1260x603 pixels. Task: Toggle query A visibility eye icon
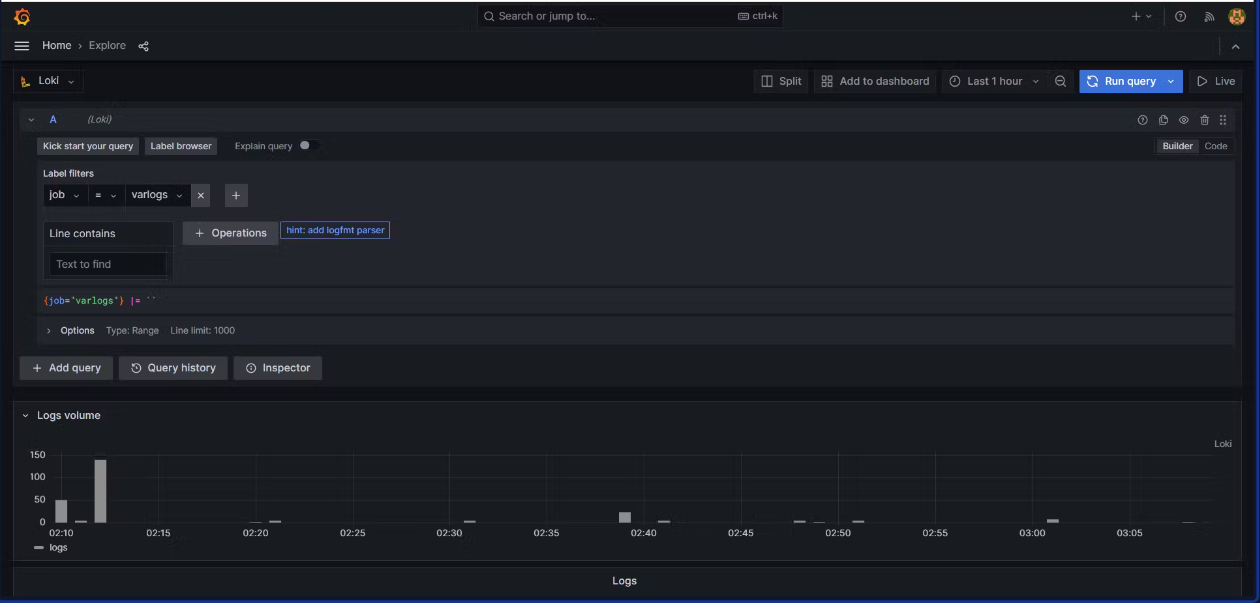pos(1184,120)
